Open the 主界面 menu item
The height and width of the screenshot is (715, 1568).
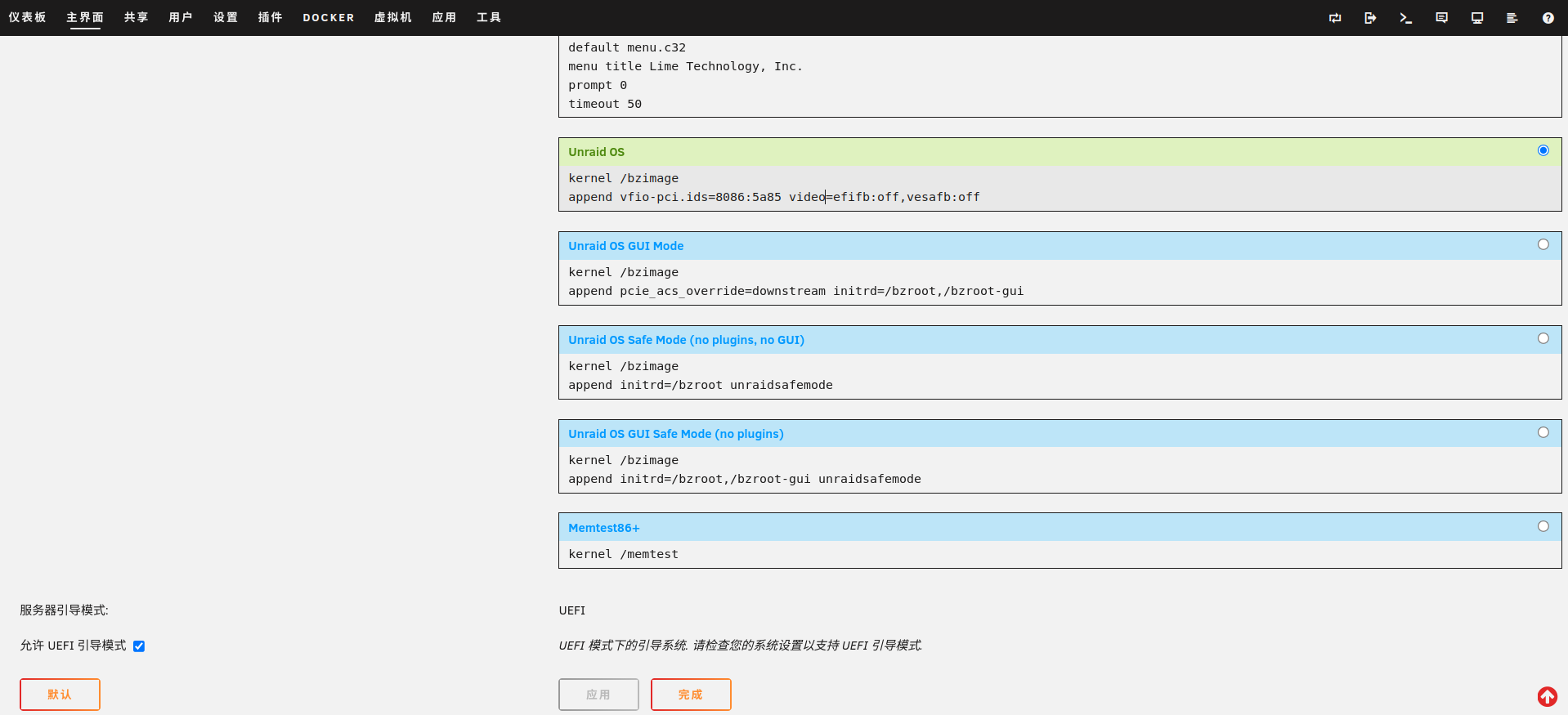tap(85, 17)
